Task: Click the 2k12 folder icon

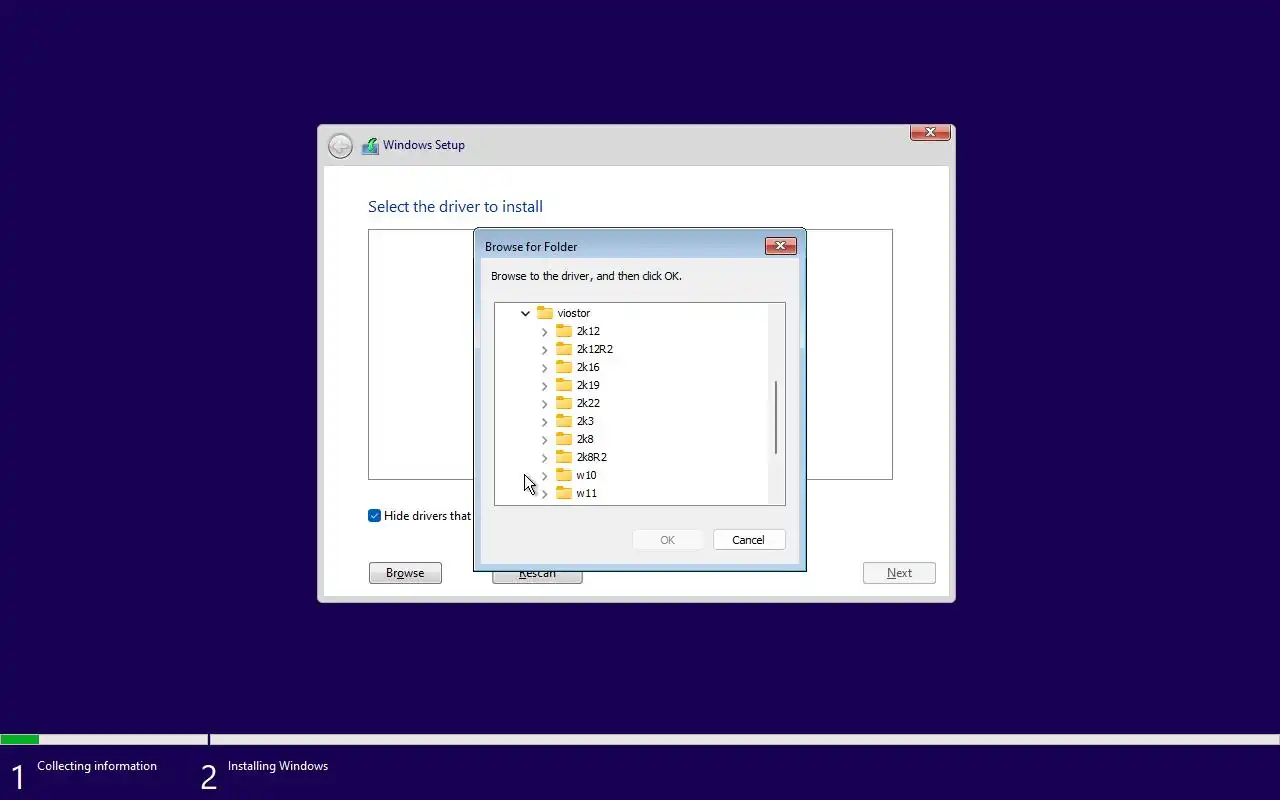Action: pos(564,331)
